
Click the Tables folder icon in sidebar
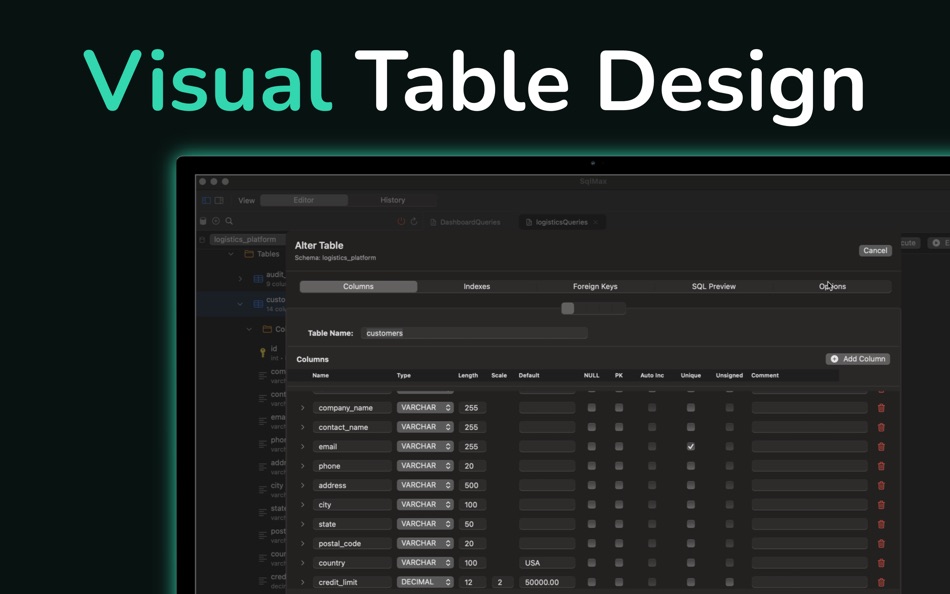(x=249, y=254)
